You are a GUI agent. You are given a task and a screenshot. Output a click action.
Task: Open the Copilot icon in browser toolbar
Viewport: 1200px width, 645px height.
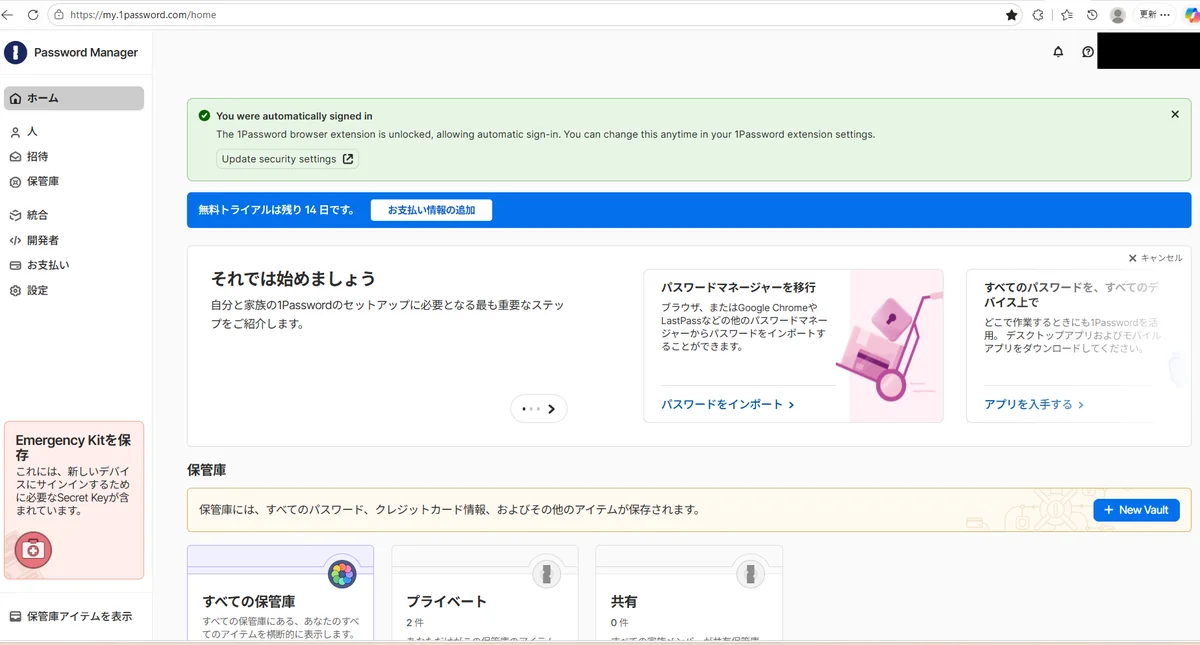coord(1191,15)
